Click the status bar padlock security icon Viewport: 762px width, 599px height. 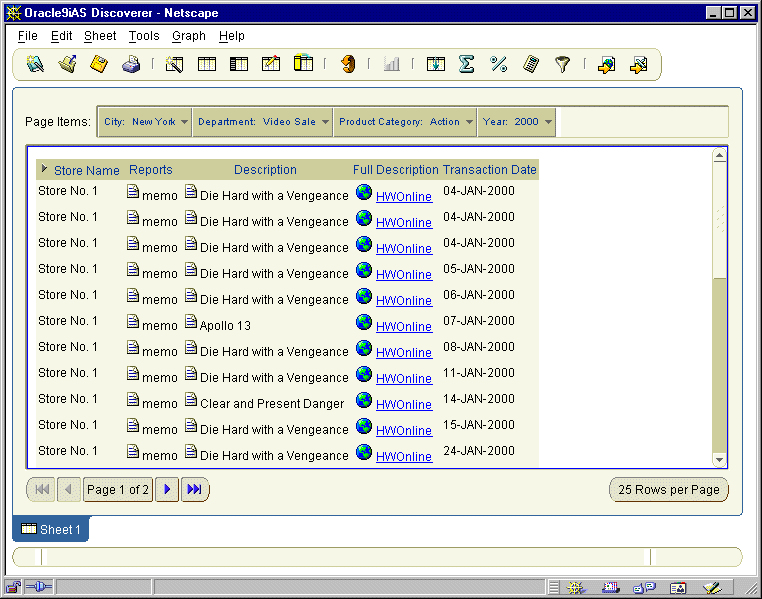point(13,587)
